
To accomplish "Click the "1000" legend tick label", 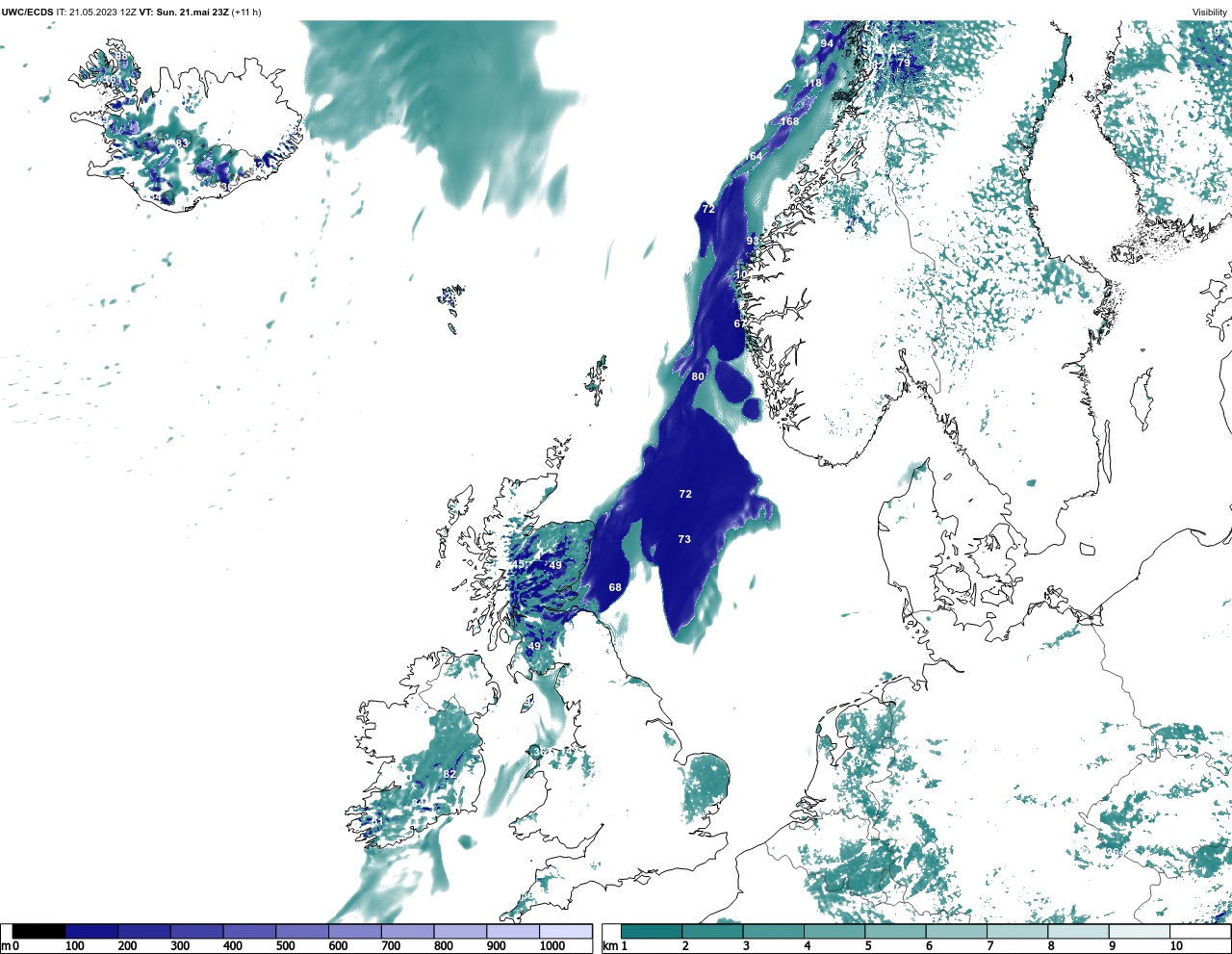I will click(x=552, y=946).
